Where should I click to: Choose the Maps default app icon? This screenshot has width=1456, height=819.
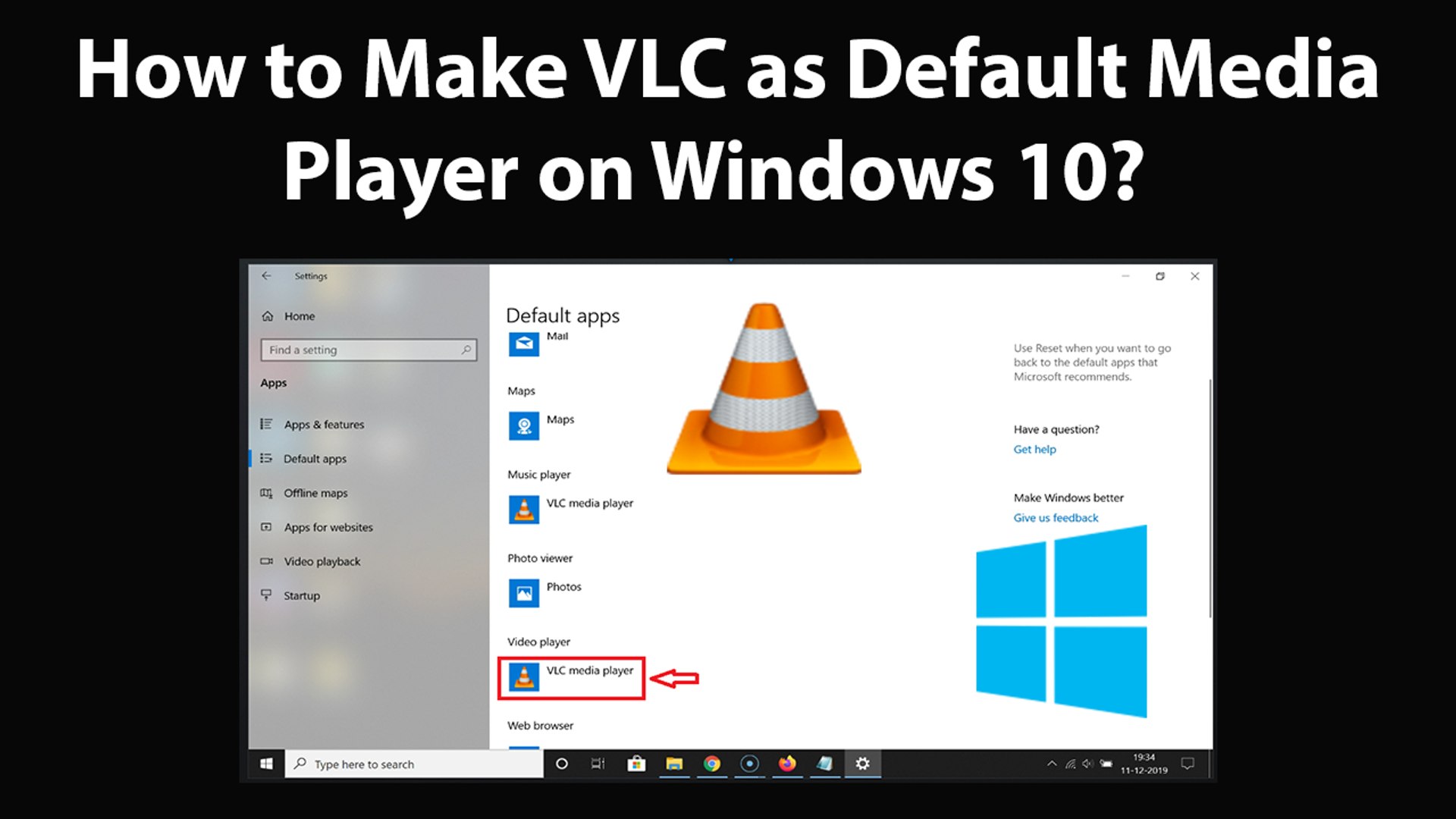click(524, 426)
